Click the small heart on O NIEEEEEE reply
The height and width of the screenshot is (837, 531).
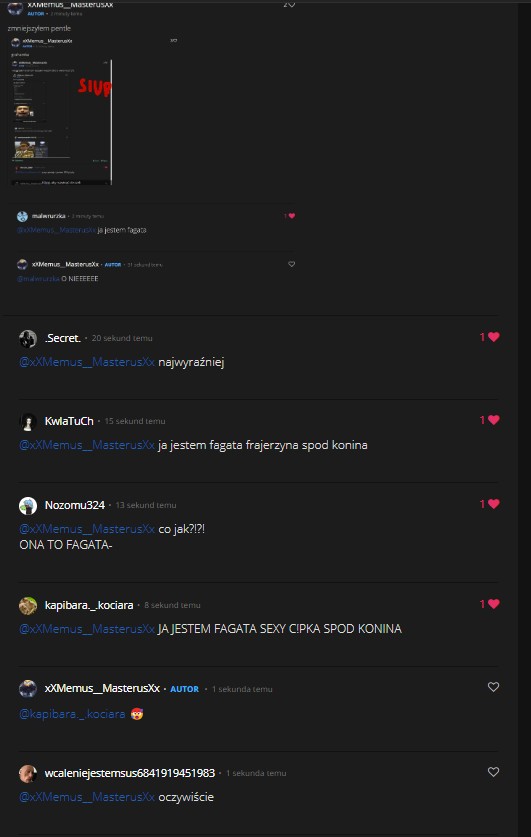(x=291, y=264)
